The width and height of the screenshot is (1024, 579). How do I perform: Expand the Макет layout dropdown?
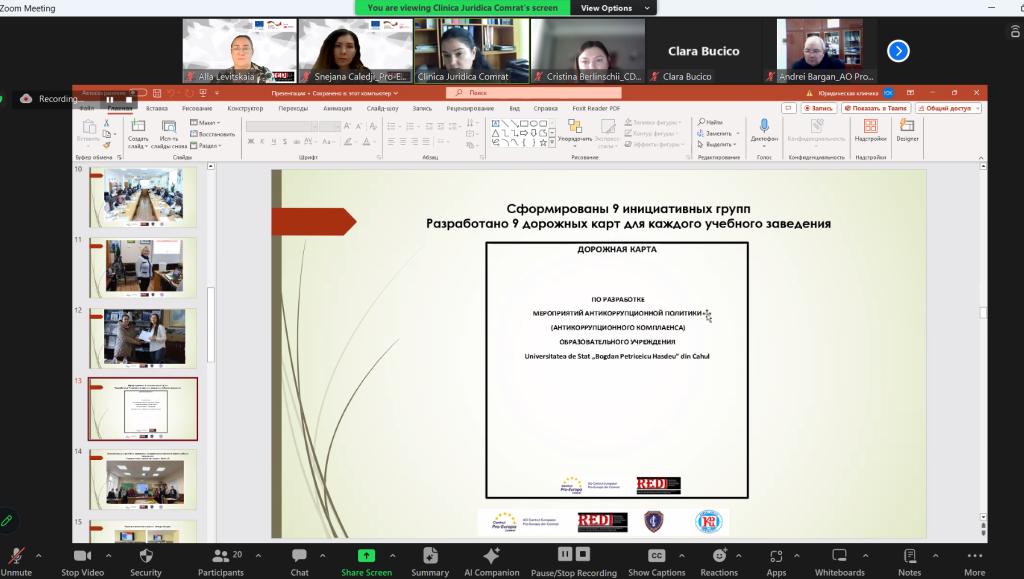coord(206,123)
